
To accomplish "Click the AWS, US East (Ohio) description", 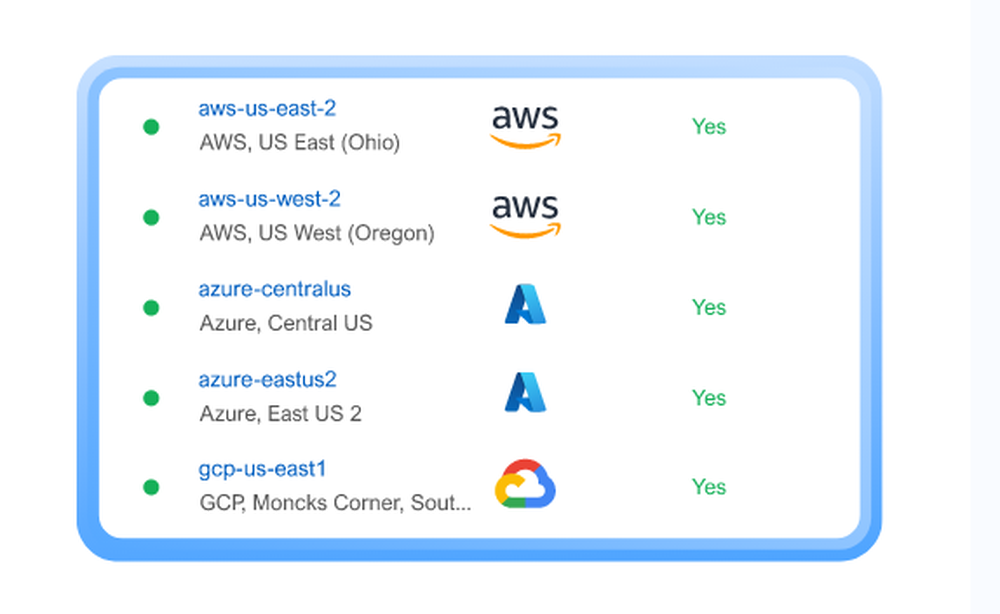I will pyautogui.click(x=300, y=142).
